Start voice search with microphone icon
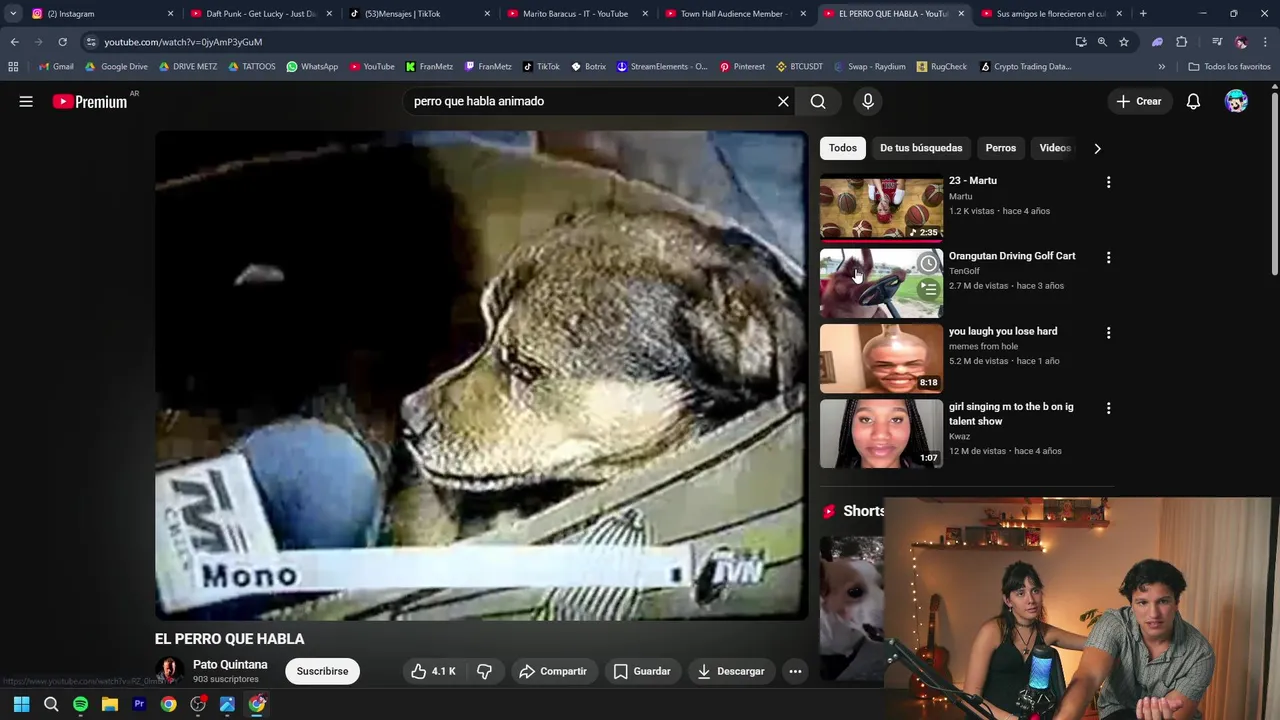 (x=868, y=101)
